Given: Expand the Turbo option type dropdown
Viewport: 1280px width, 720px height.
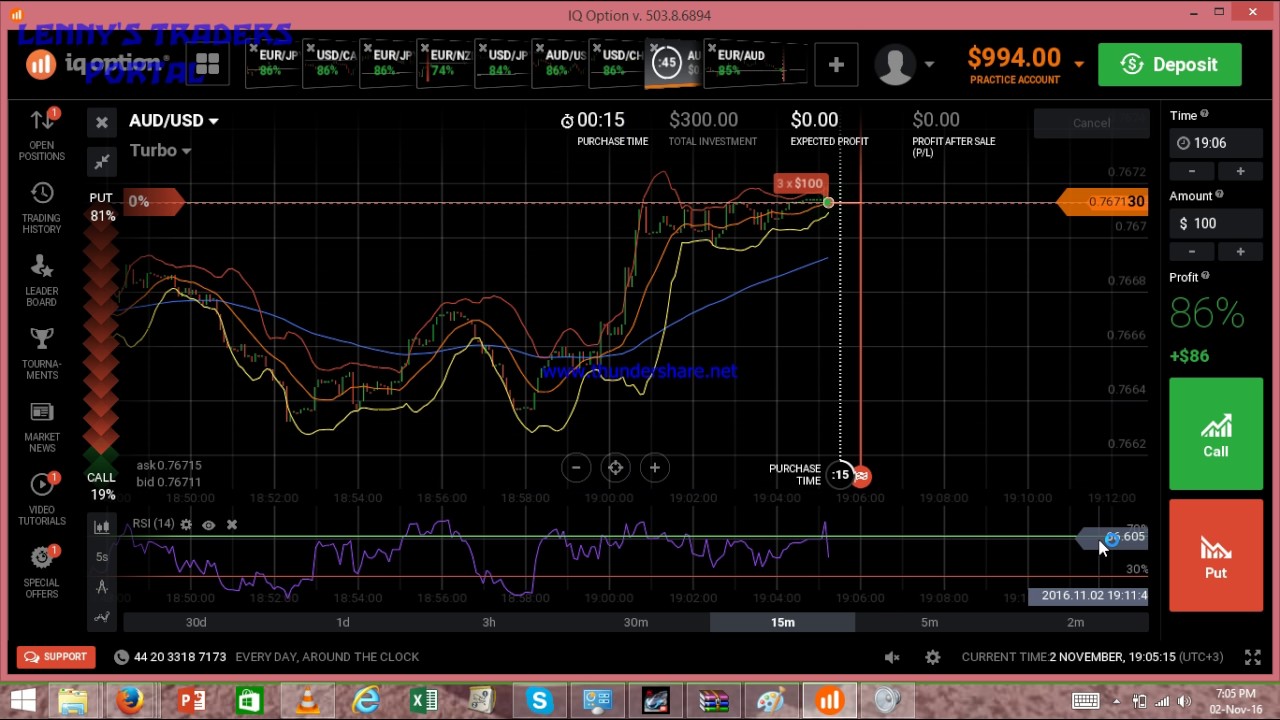Looking at the screenshot, I should (x=160, y=150).
